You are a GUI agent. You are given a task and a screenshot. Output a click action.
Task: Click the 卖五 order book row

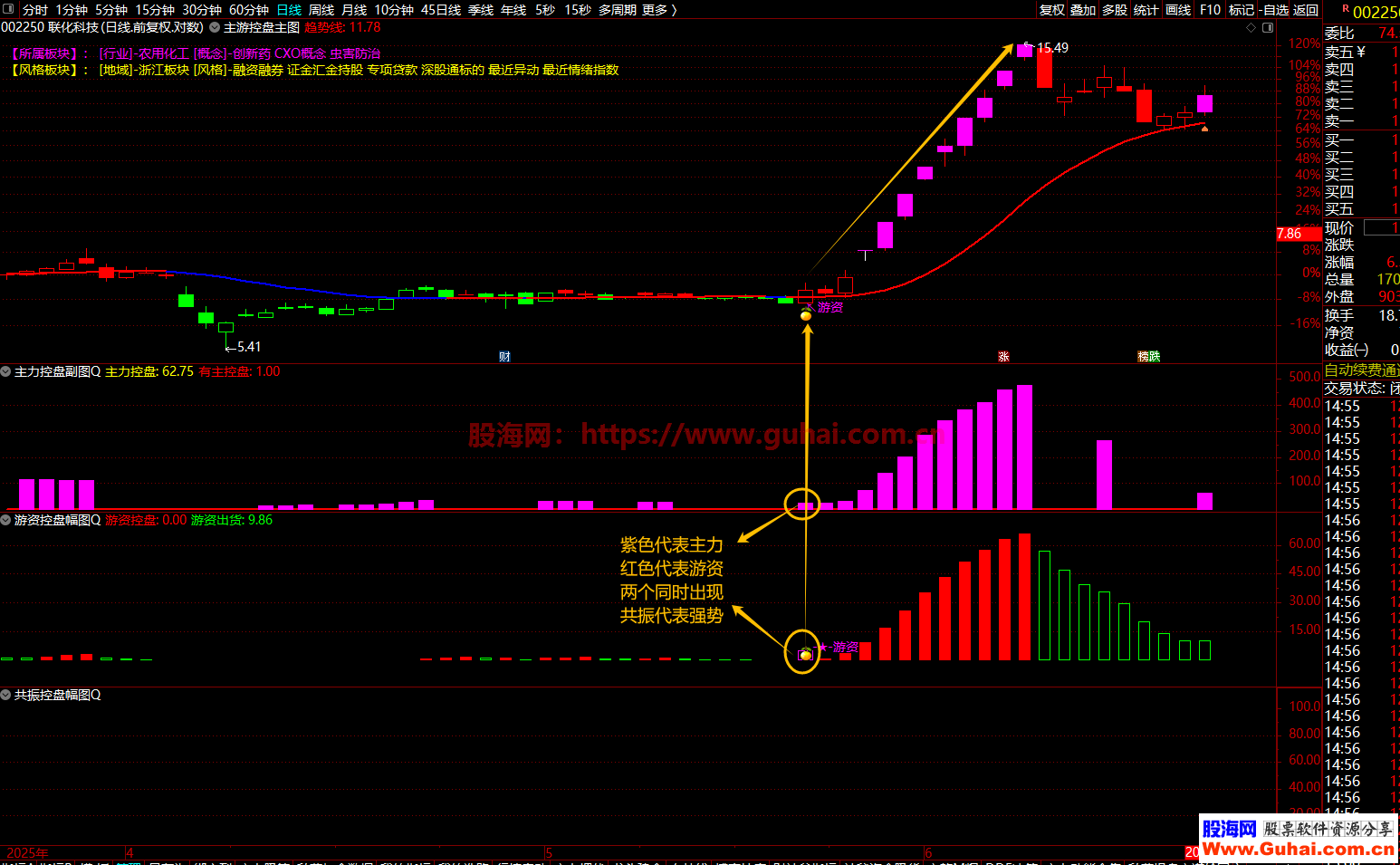(x=1362, y=52)
